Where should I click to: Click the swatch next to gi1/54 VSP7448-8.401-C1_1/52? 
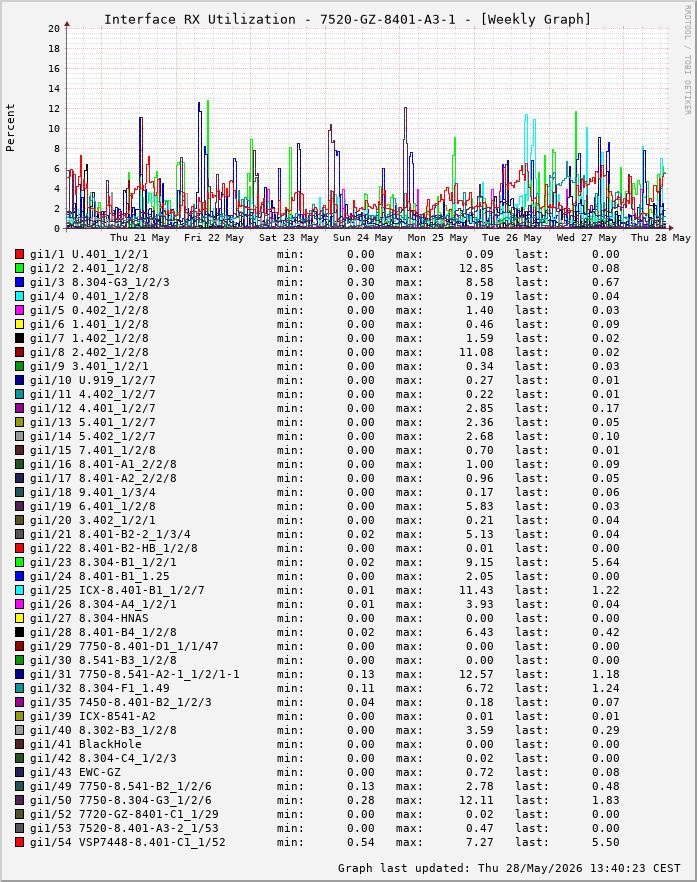point(20,842)
